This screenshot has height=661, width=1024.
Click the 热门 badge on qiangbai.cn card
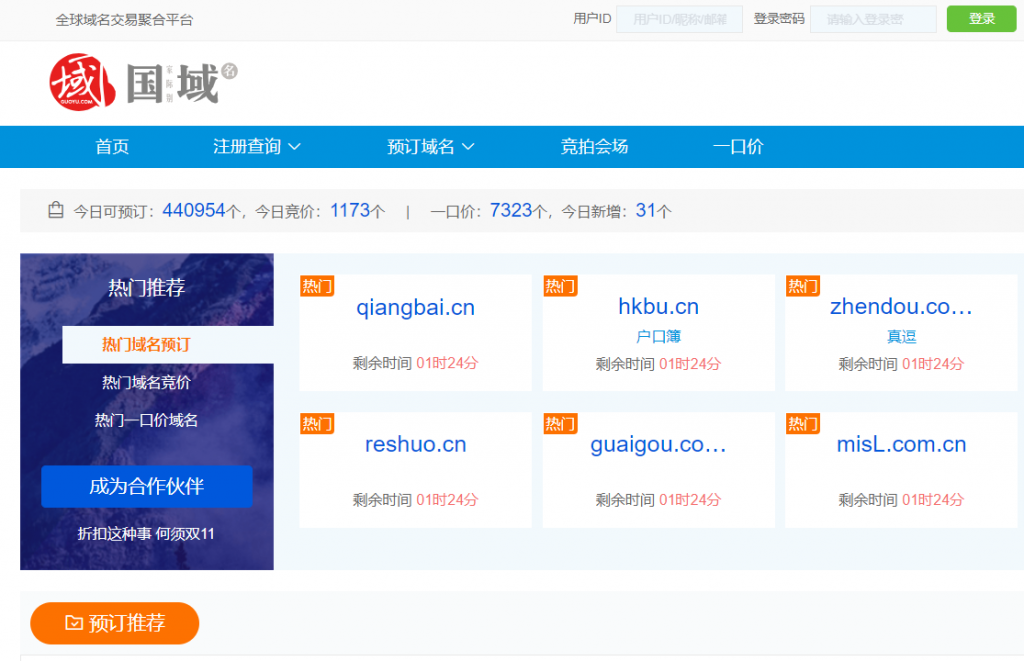(x=317, y=286)
